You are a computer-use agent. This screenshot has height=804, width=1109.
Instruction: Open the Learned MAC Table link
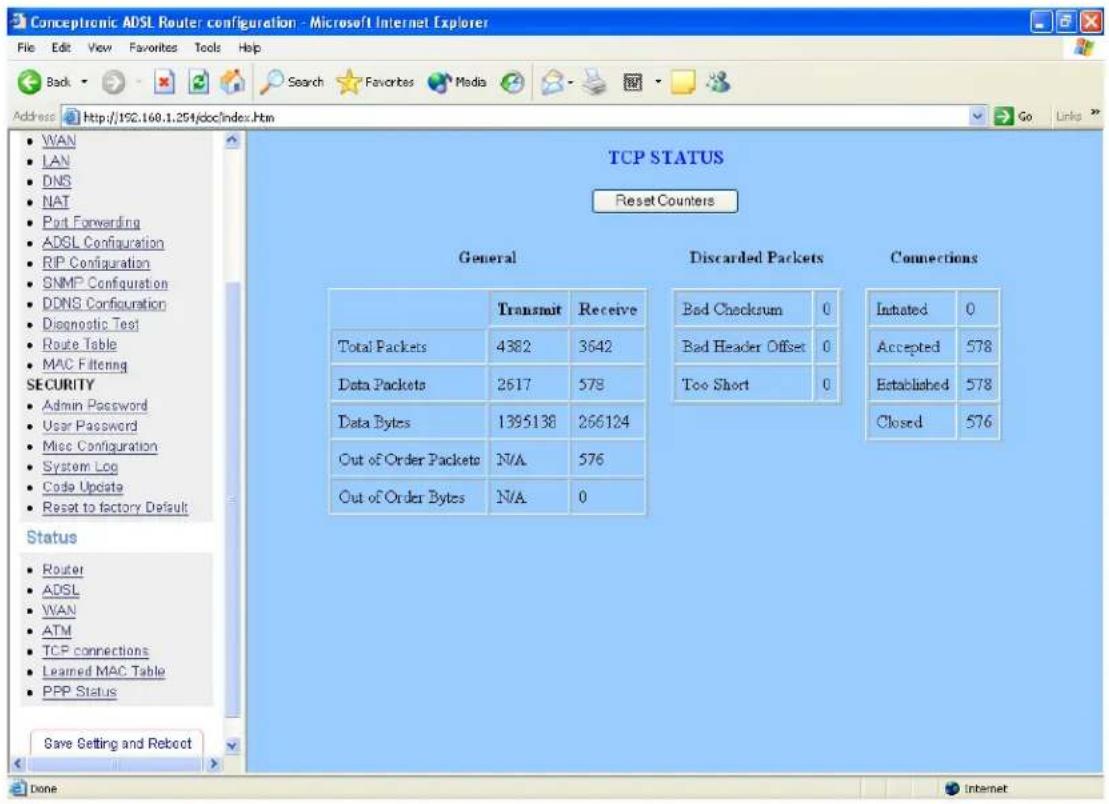point(103,672)
